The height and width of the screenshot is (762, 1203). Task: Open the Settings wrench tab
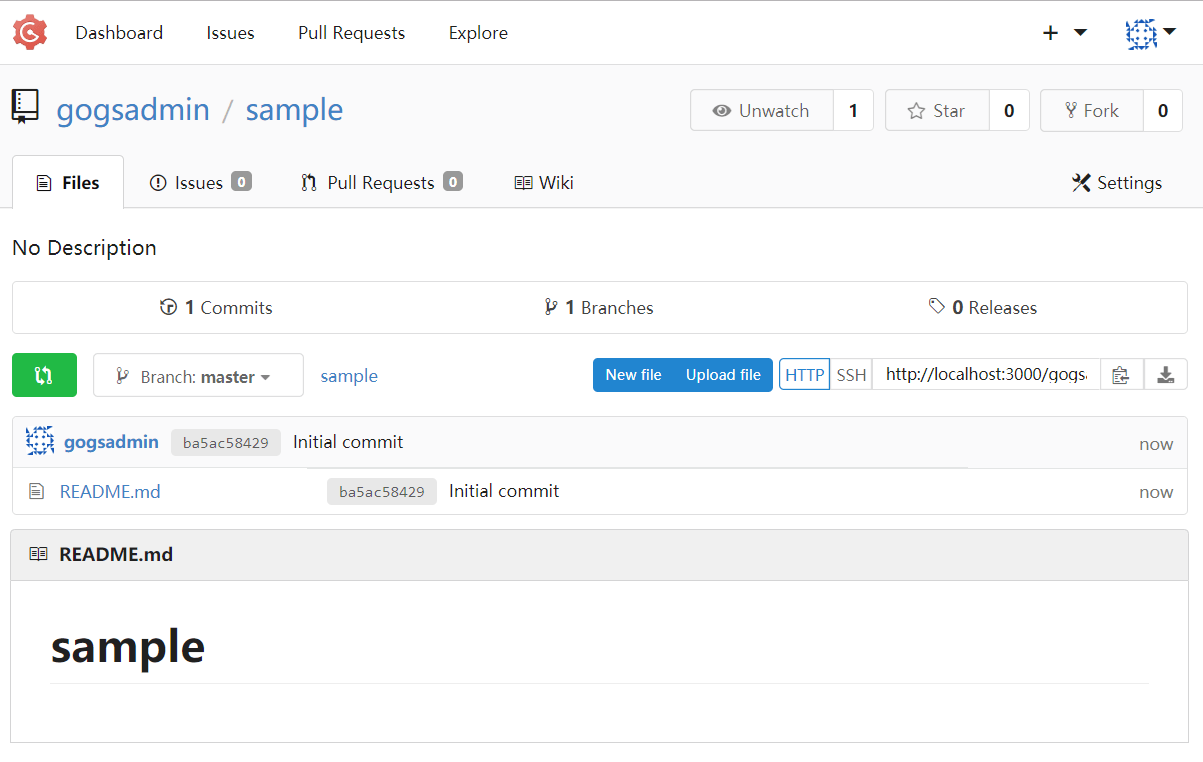[1116, 183]
